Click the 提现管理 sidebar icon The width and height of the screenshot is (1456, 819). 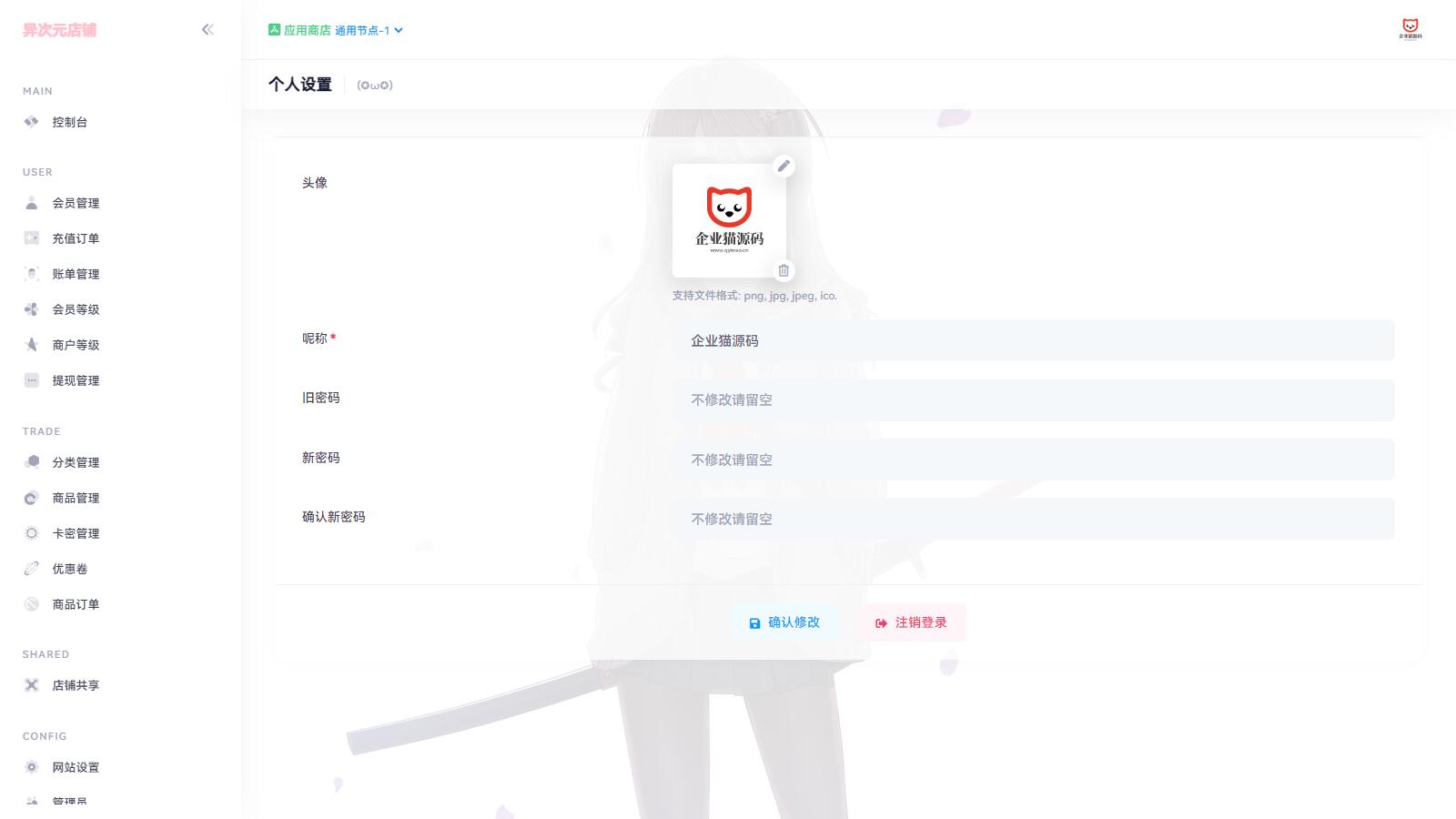coord(32,380)
